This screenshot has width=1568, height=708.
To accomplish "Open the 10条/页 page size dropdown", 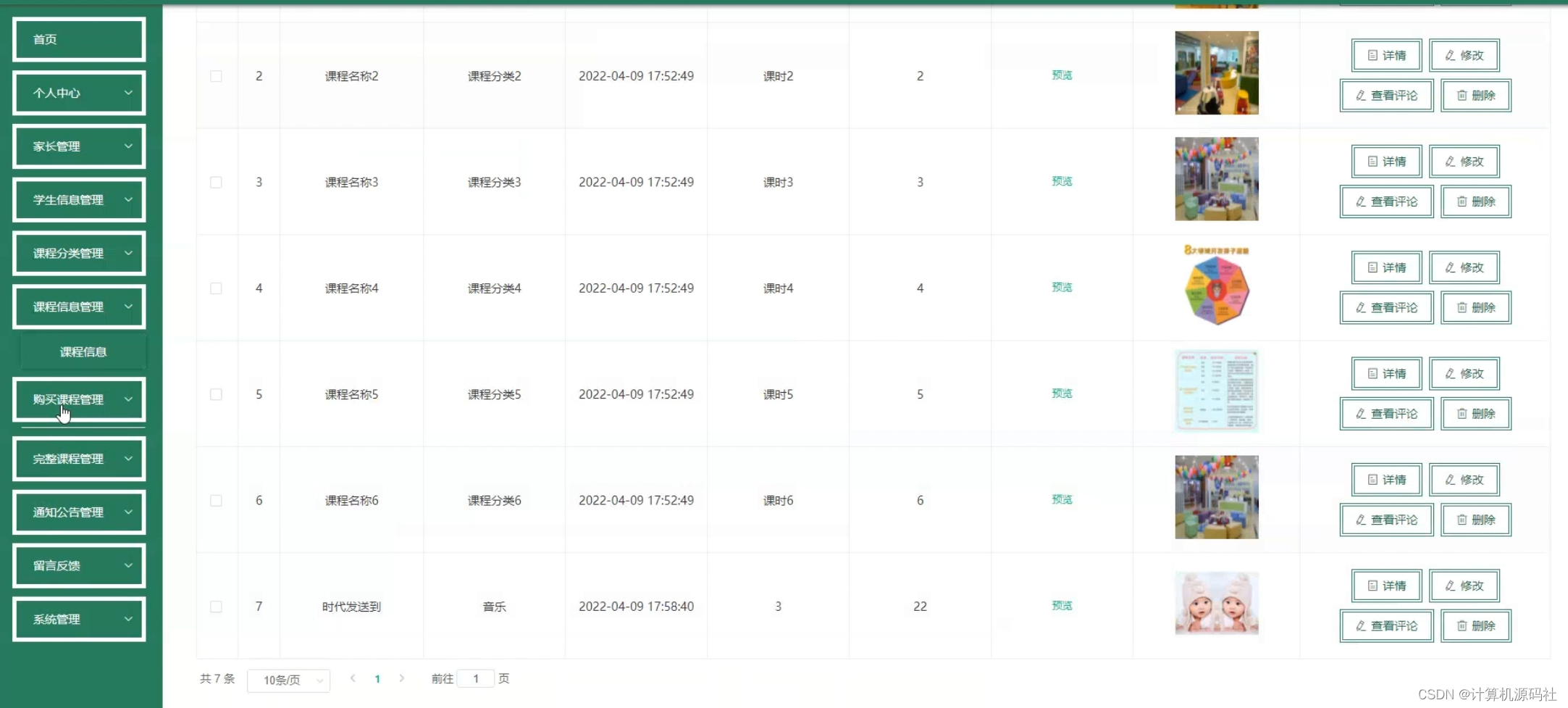I will tap(288, 680).
